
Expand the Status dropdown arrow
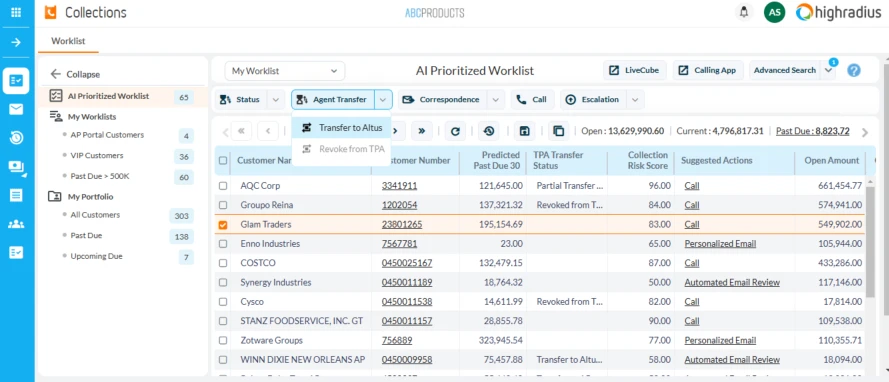tap(276, 100)
